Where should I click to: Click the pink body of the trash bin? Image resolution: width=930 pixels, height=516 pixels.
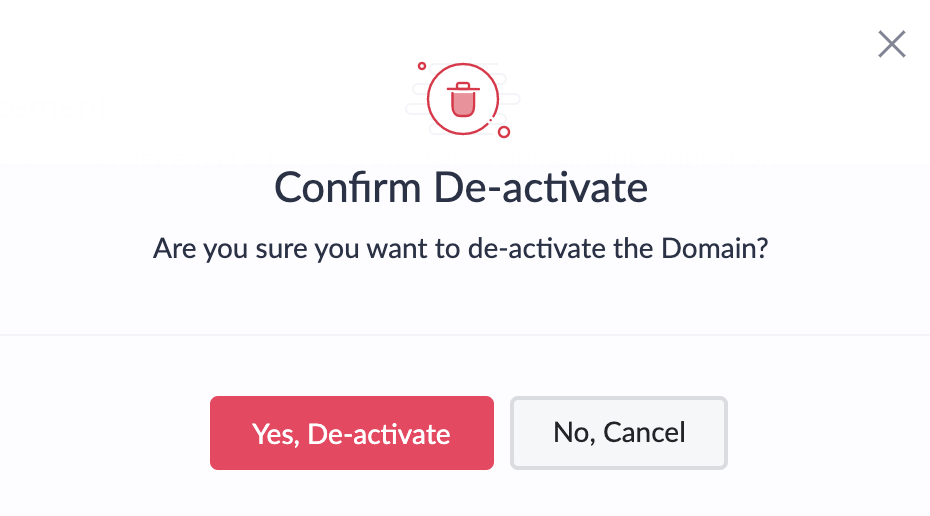pos(463,104)
